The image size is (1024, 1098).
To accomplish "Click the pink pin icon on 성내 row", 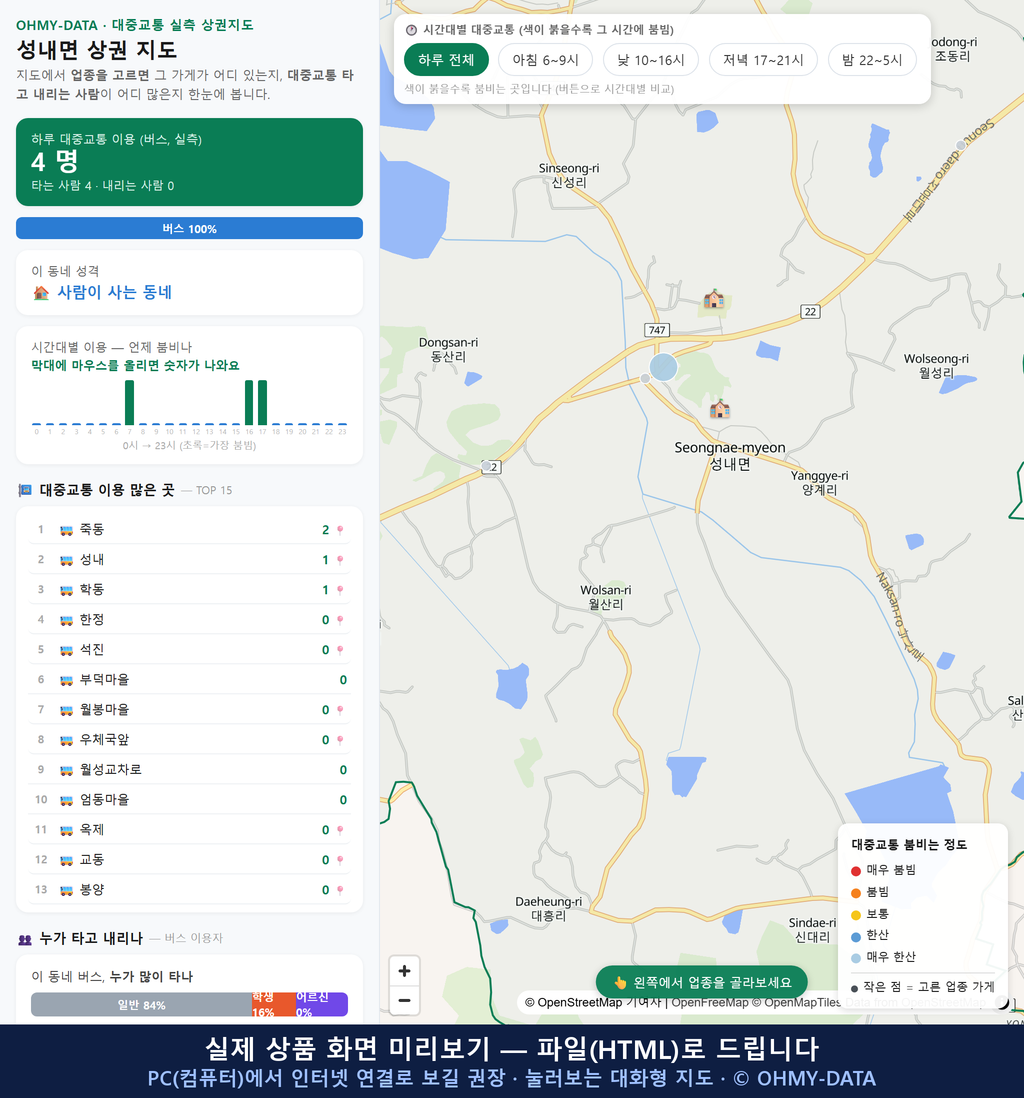I will pyautogui.click(x=340, y=560).
